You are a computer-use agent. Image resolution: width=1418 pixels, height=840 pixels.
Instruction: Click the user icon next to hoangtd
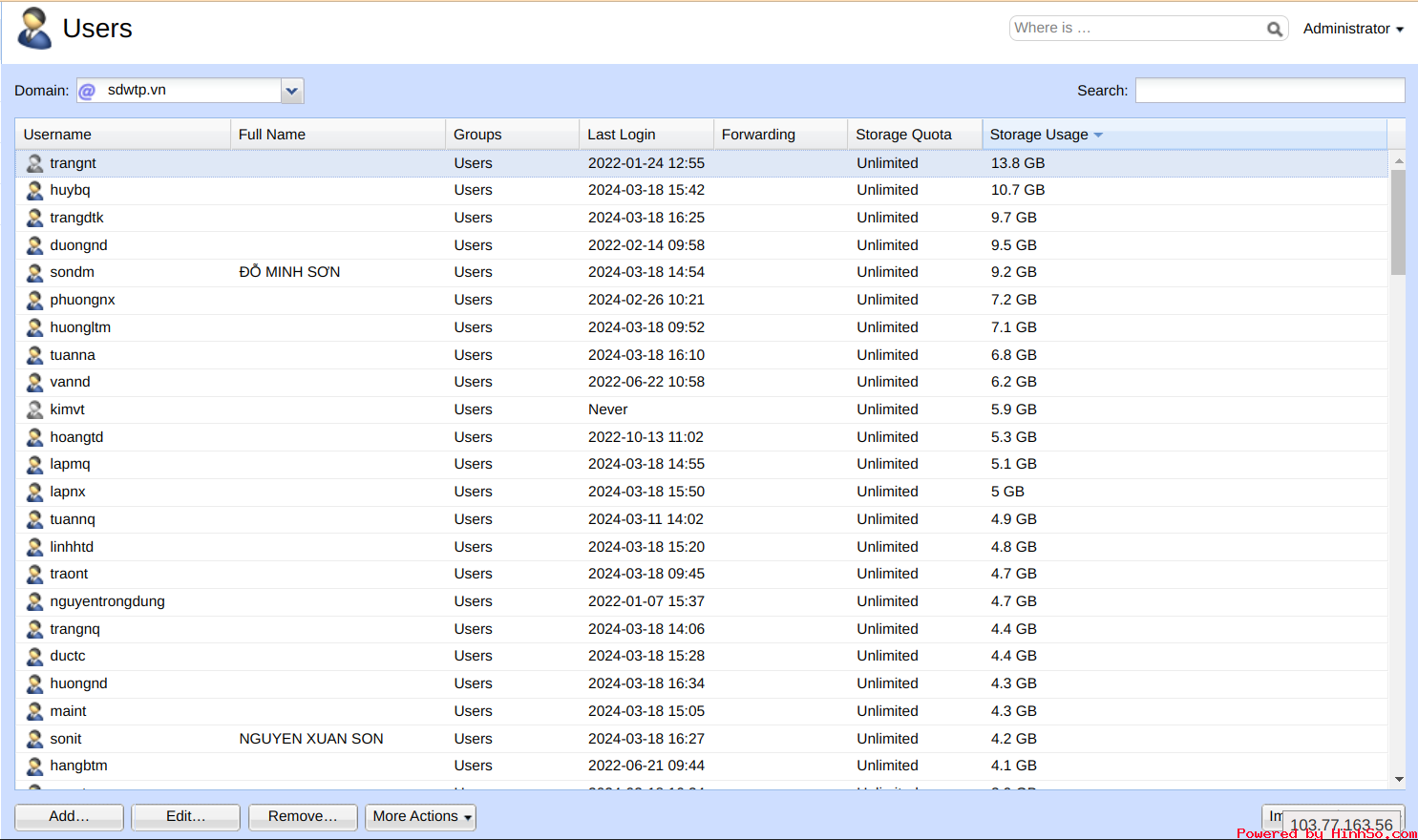click(34, 437)
